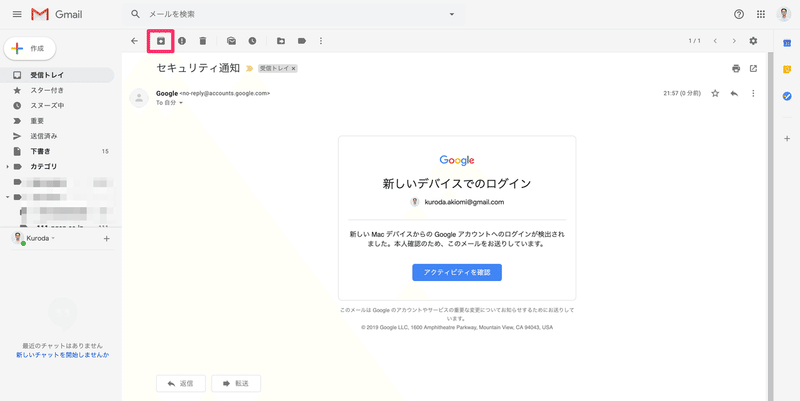Report this message as spam
The image size is (800, 401).
click(x=182, y=41)
